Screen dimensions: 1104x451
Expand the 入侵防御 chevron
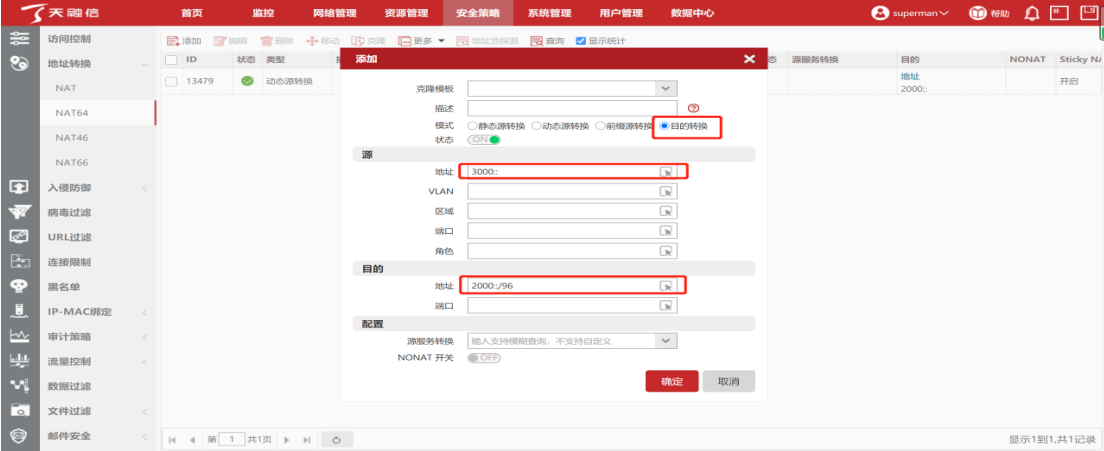click(x=144, y=188)
